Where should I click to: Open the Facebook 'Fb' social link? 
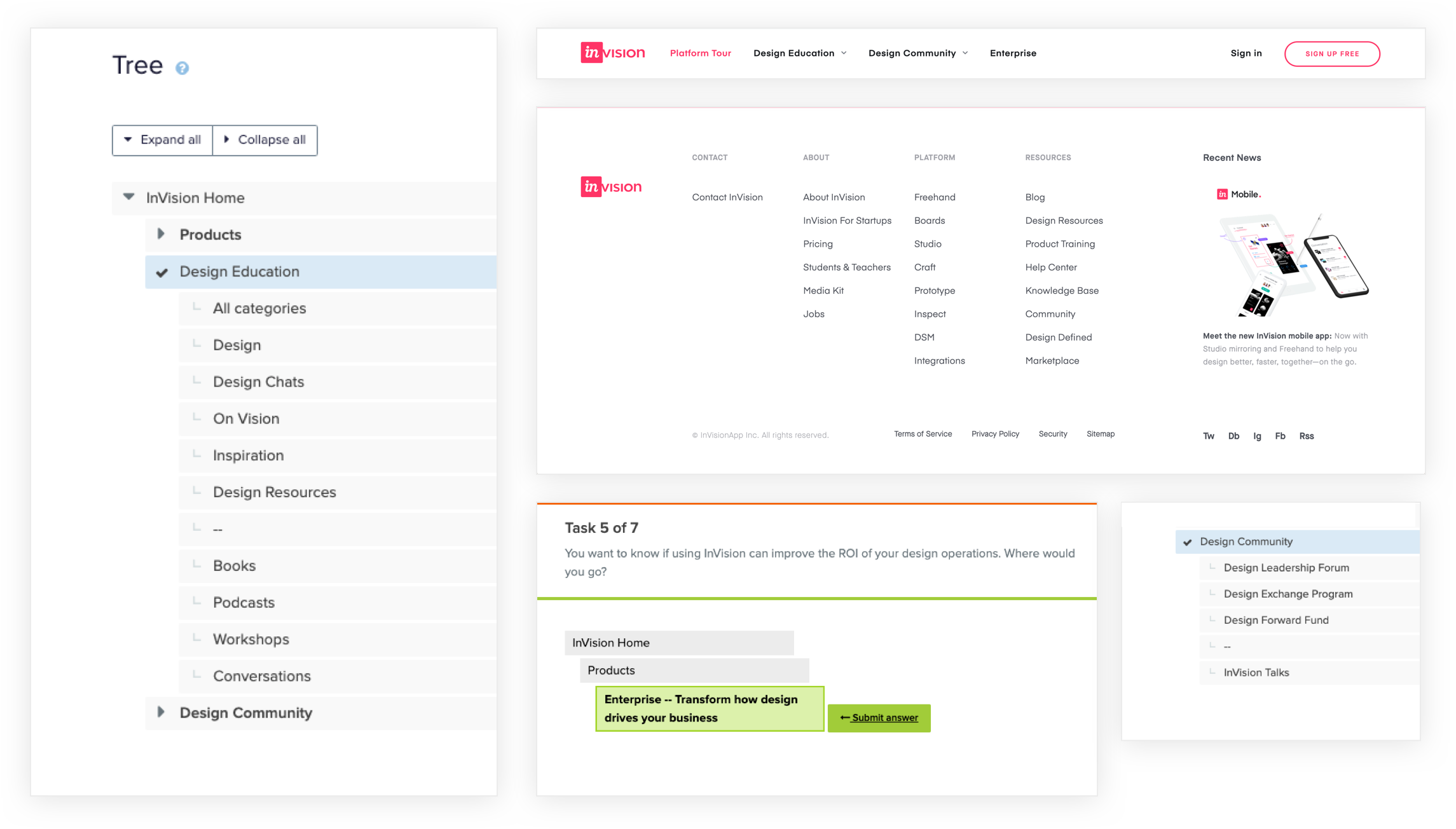[1280, 436]
